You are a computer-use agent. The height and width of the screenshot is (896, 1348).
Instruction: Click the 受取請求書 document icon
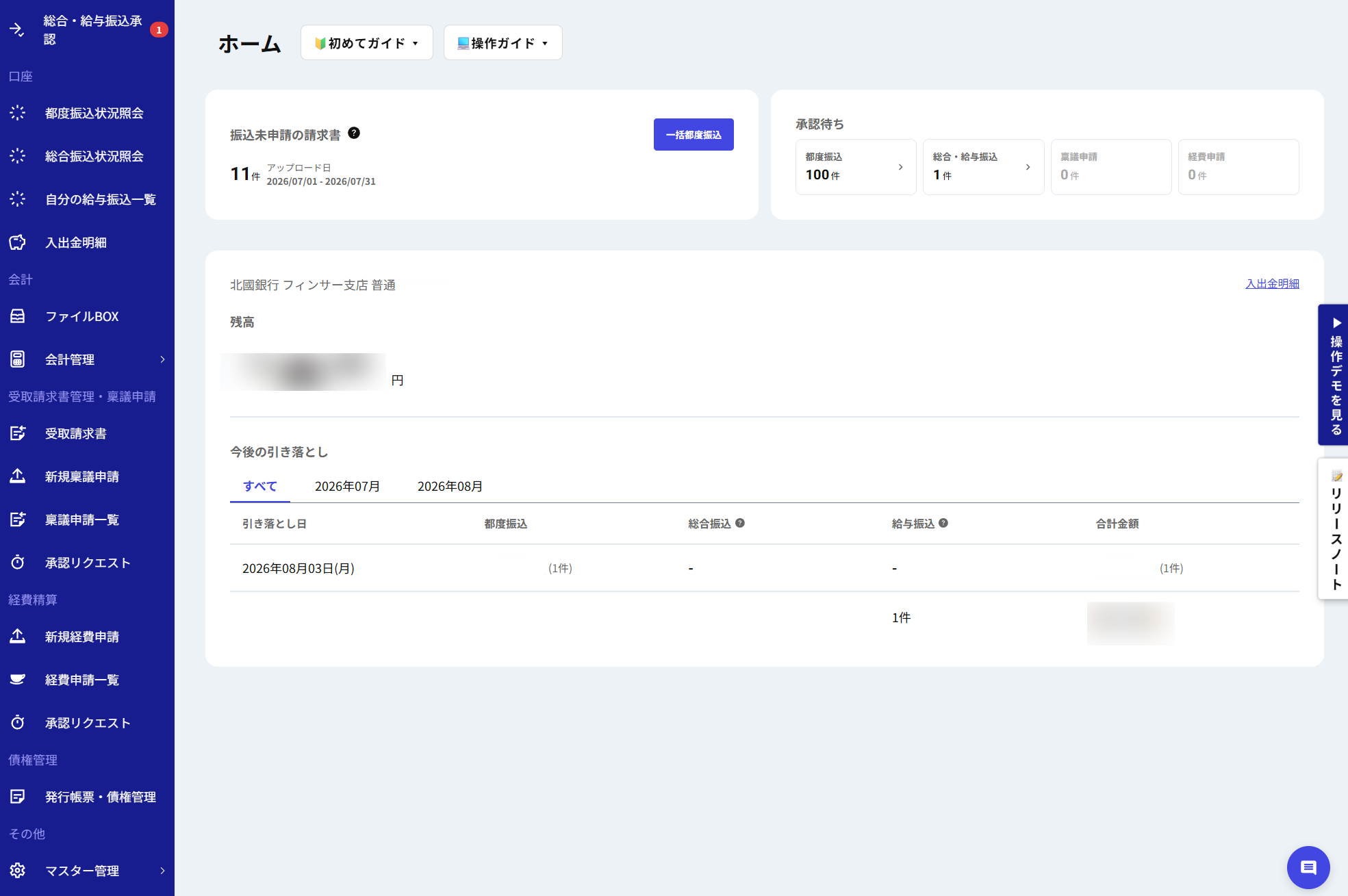point(17,433)
